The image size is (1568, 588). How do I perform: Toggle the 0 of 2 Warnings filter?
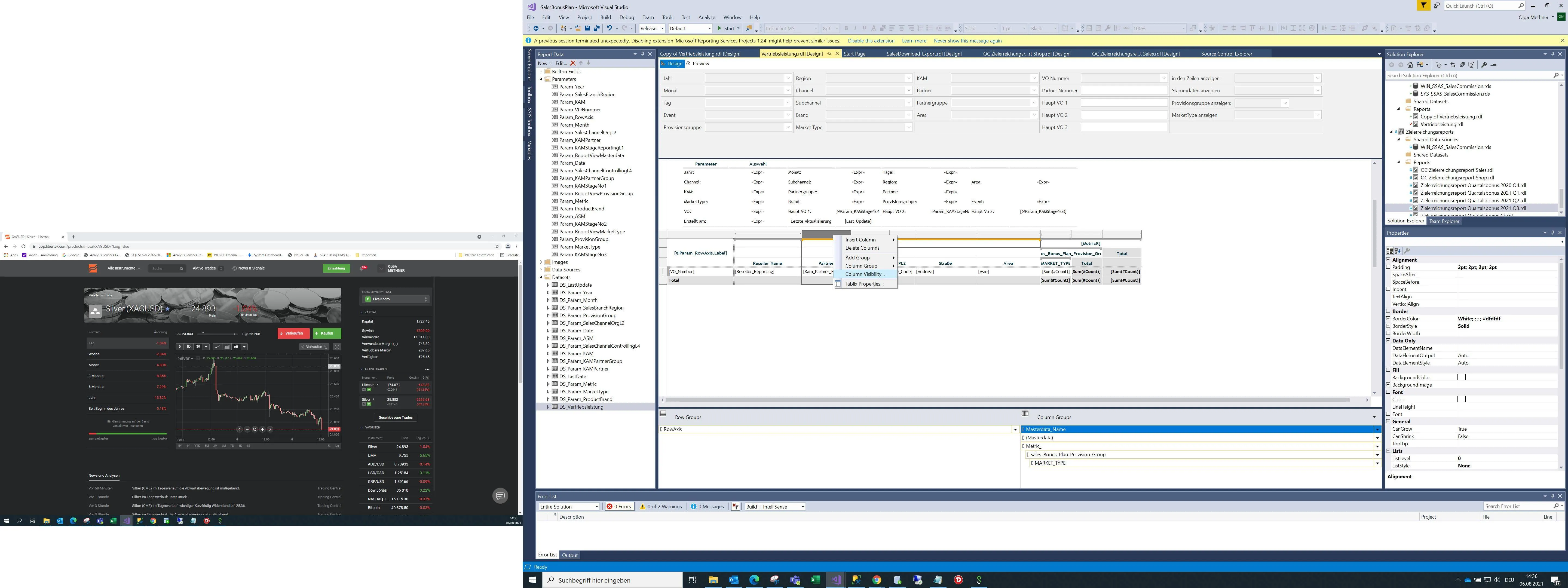(x=660, y=506)
